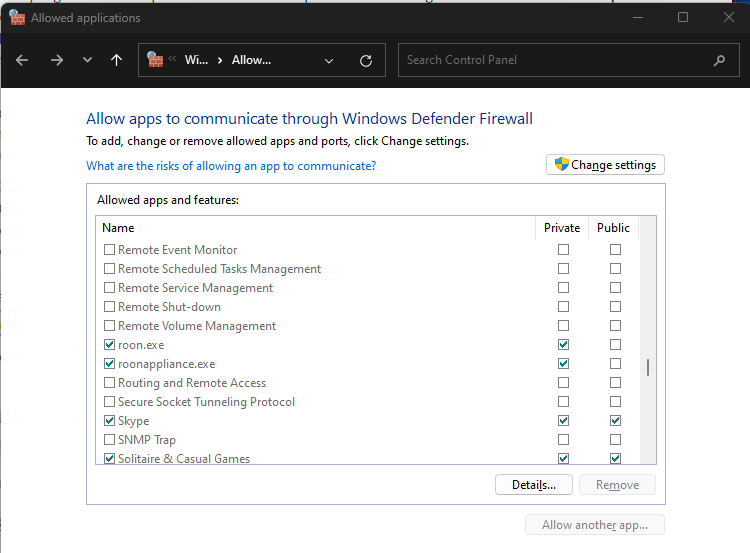750x553 pixels.
Task: Toggle Private checkbox for Skype
Action: [x=563, y=420]
